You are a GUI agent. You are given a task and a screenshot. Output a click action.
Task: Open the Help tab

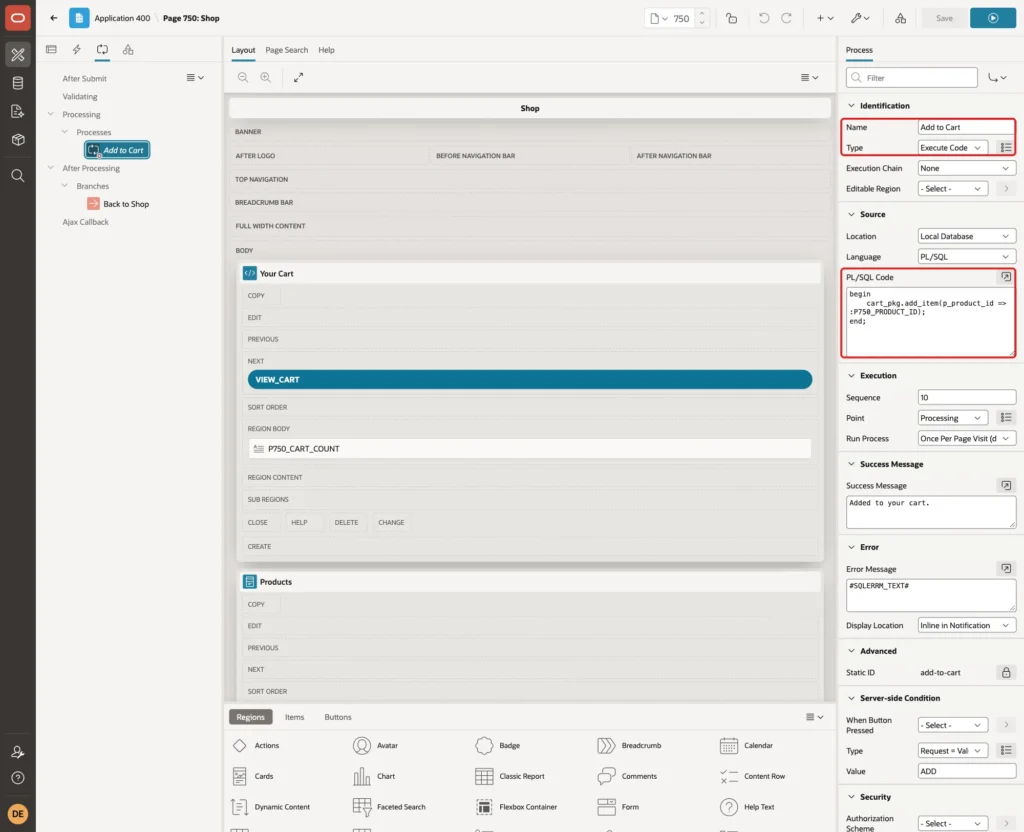[326, 50]
